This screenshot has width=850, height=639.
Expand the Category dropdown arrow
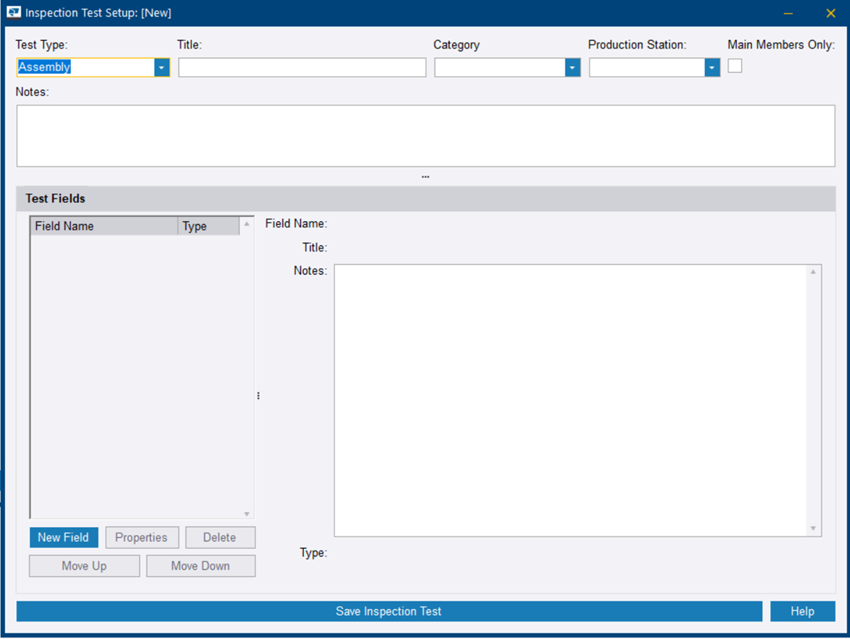click(x=572, y=68)
